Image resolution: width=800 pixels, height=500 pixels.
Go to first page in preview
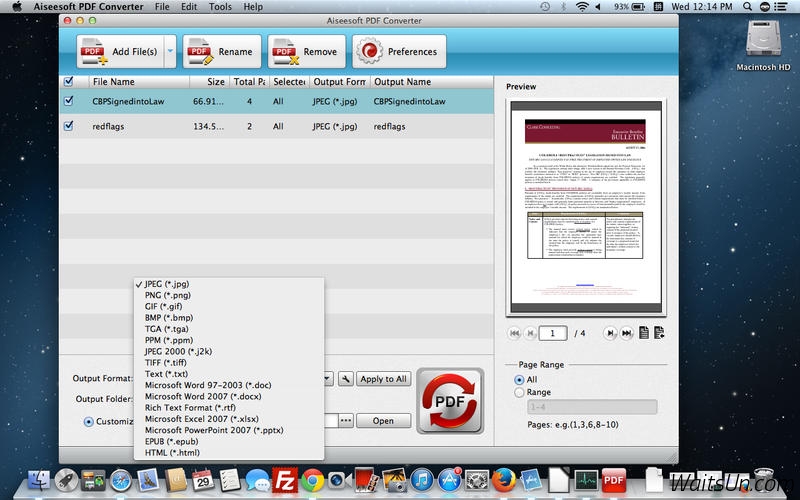[x=514, y=333]
